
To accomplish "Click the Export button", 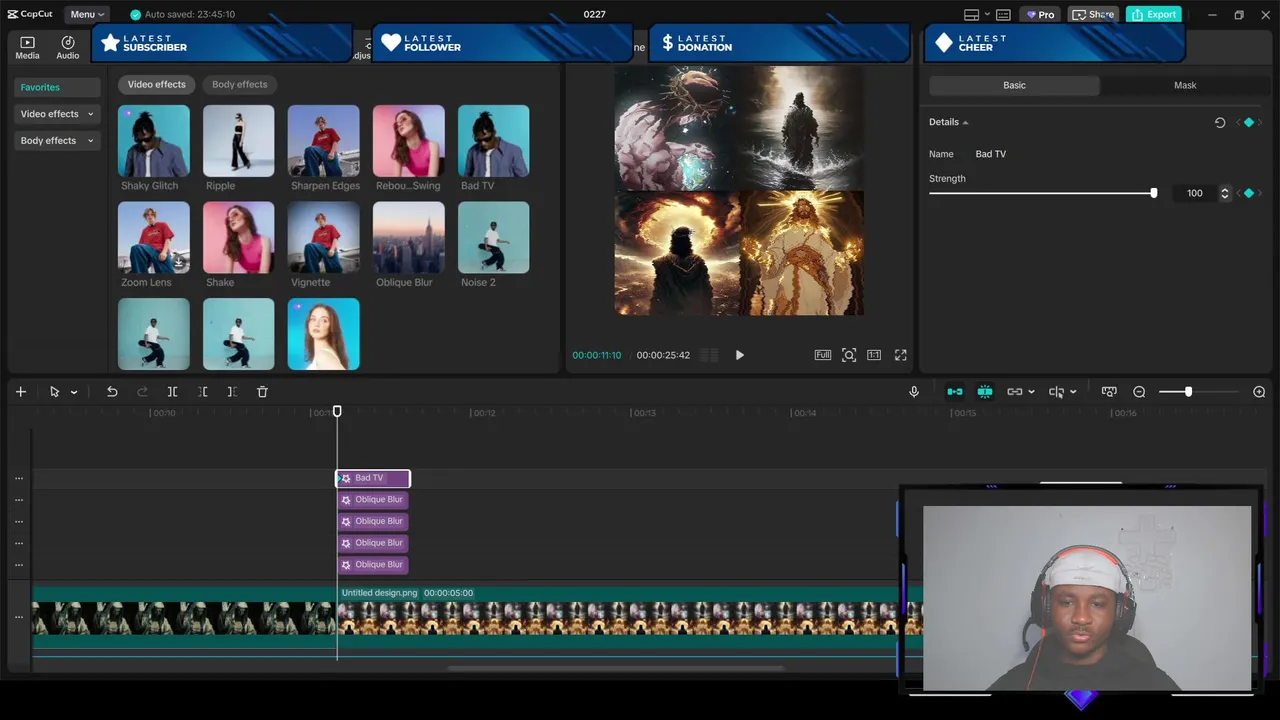I will (1153, 15).
